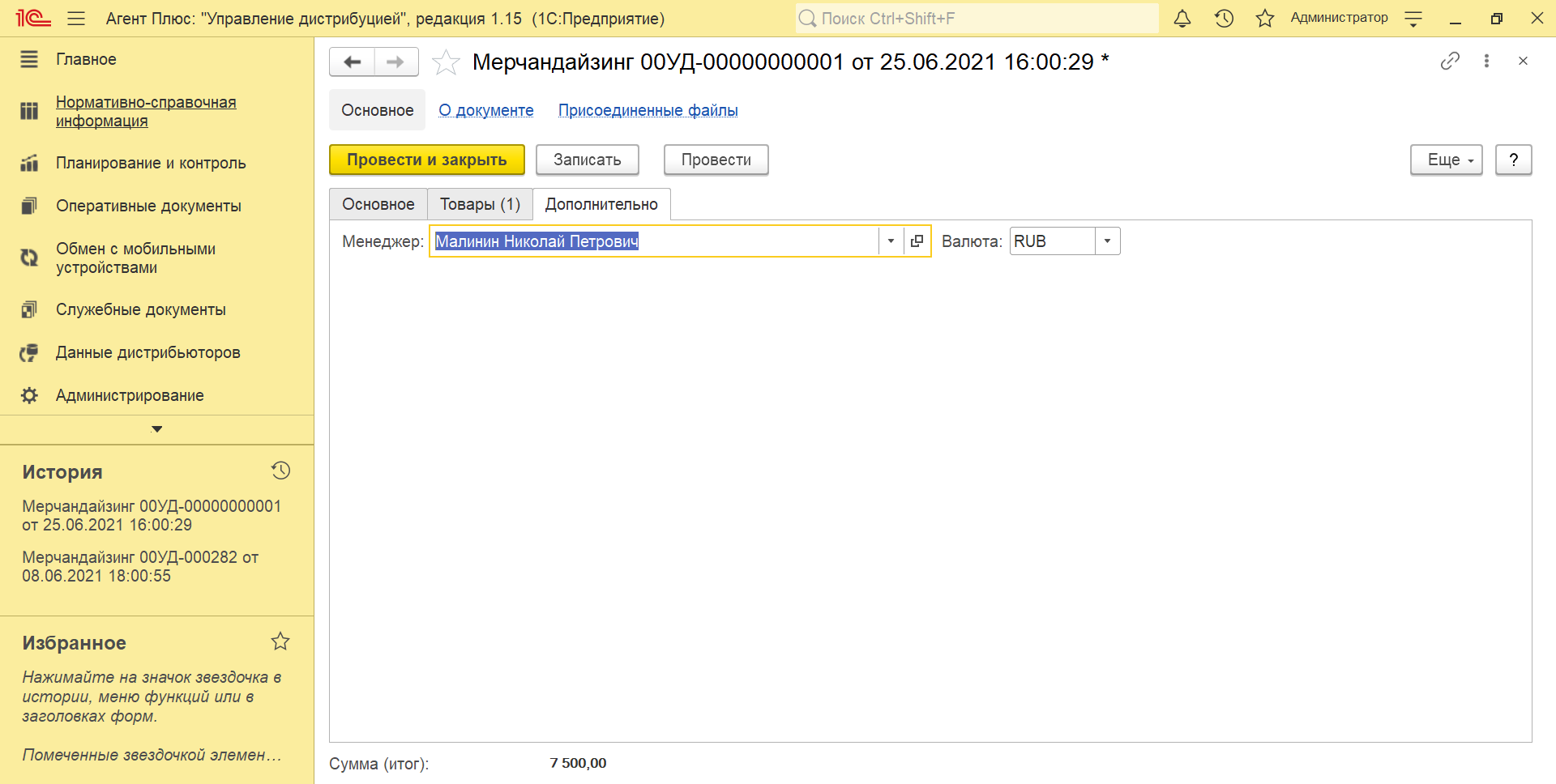Focus the Валюта field RUB
This screenshot has height=784, width=1556.
1052,241
